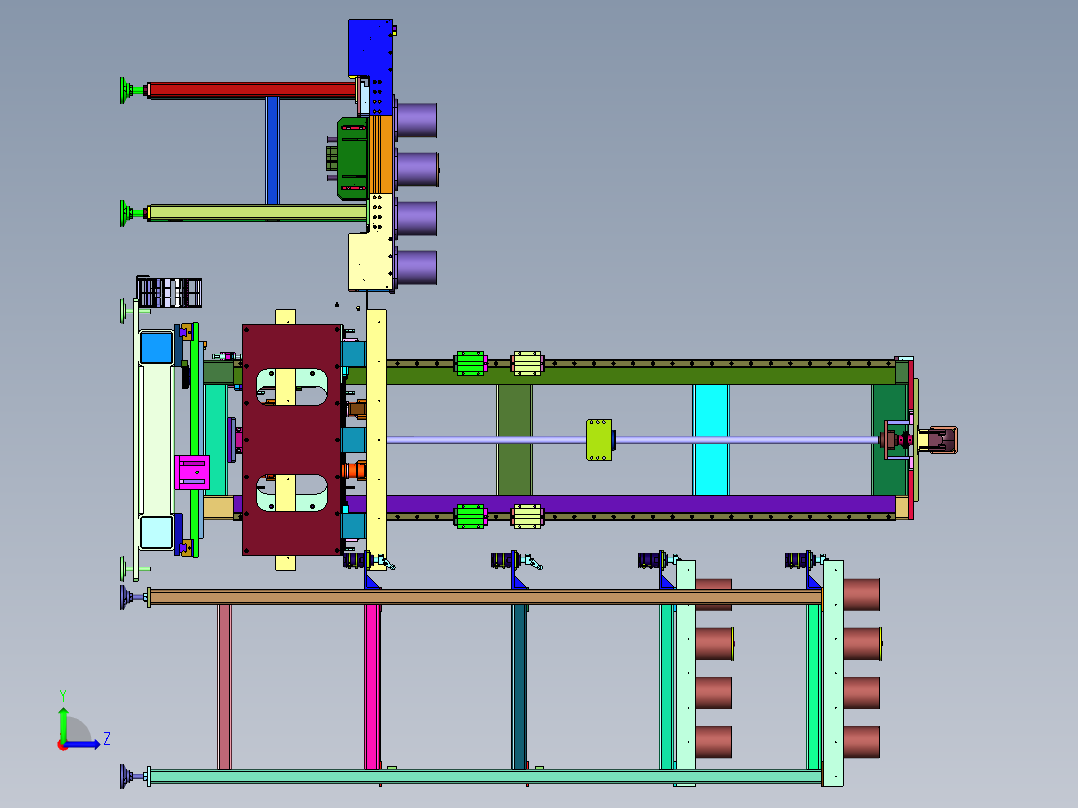Select the bright blue square on the left panel

click(156, 347)
